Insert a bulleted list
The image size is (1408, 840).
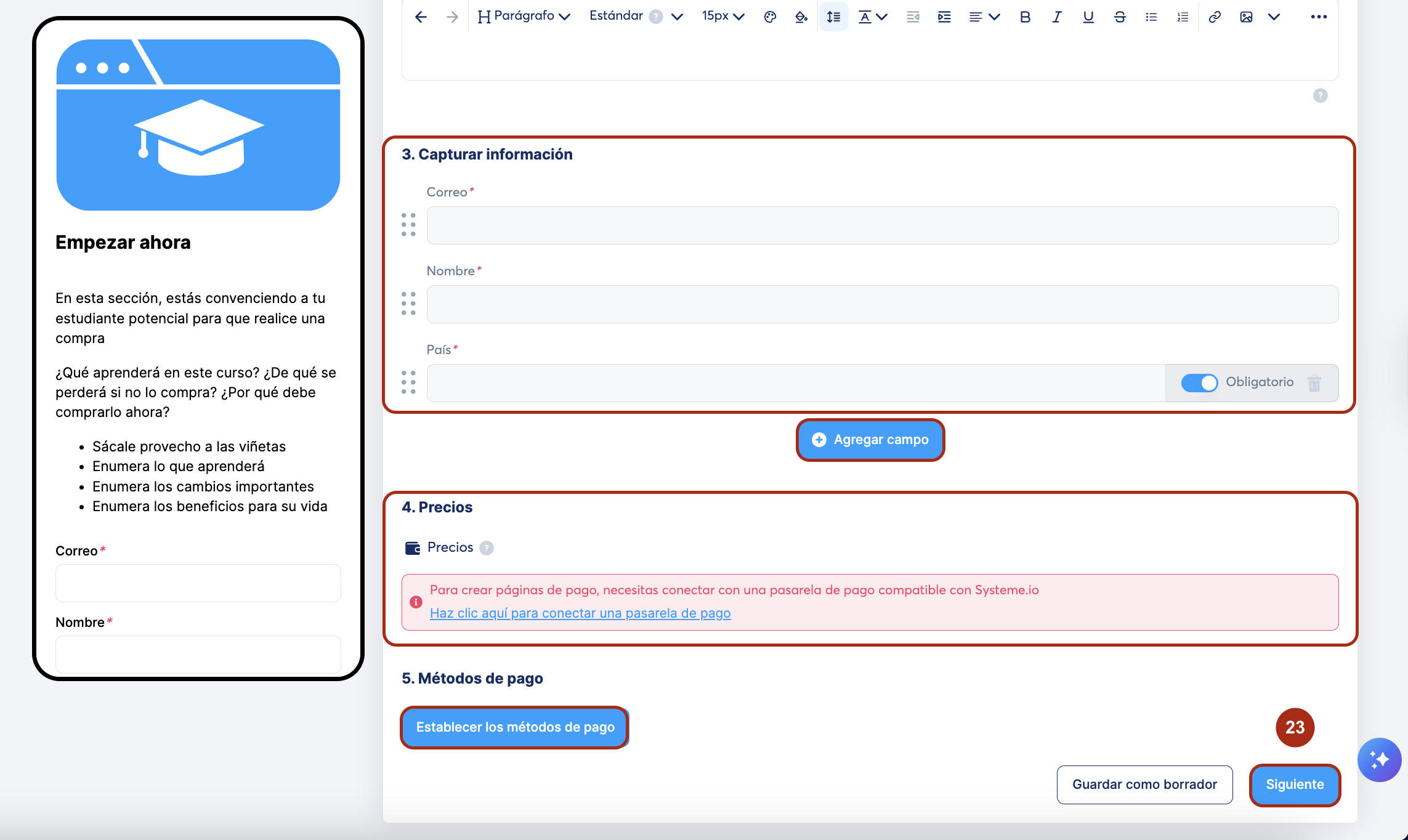point(1151,17)
